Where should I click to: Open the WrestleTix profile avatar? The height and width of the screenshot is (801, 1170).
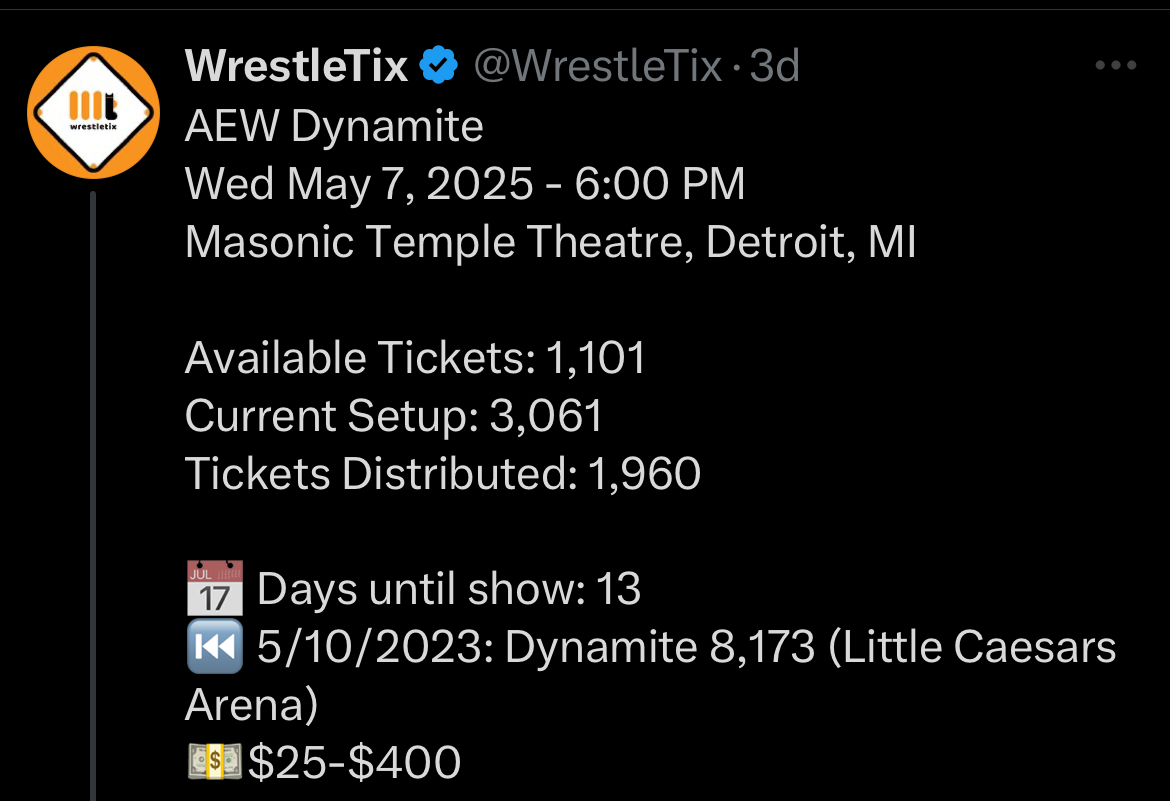[93, 112]
